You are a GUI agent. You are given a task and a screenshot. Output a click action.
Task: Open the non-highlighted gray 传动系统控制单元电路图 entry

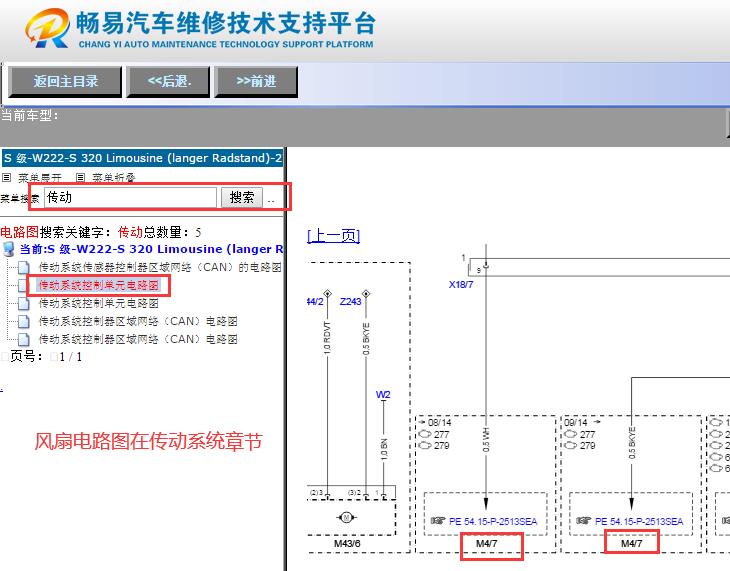(98, 303)
